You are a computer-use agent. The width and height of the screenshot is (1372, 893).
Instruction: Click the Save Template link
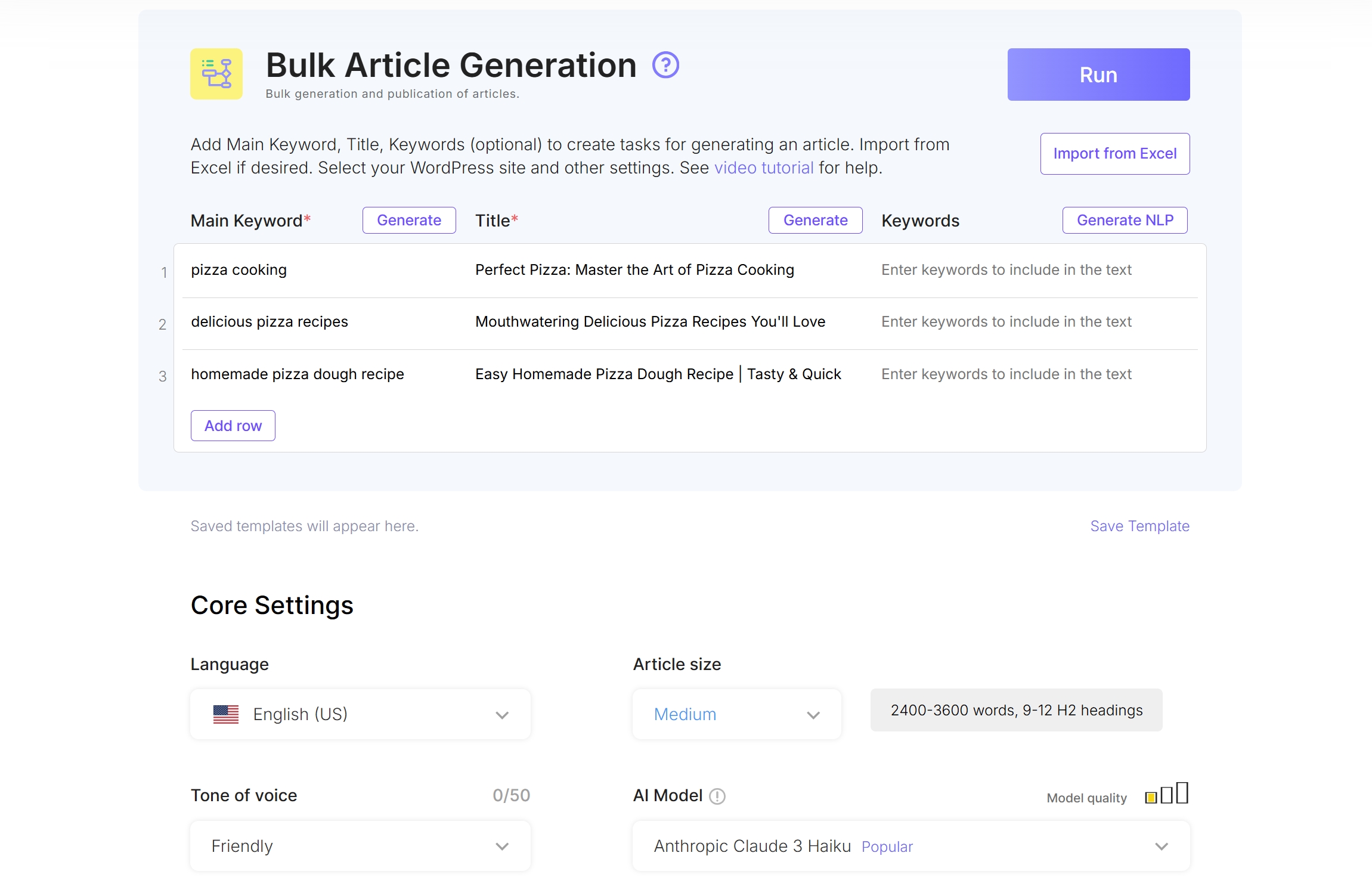point(1139,526)
